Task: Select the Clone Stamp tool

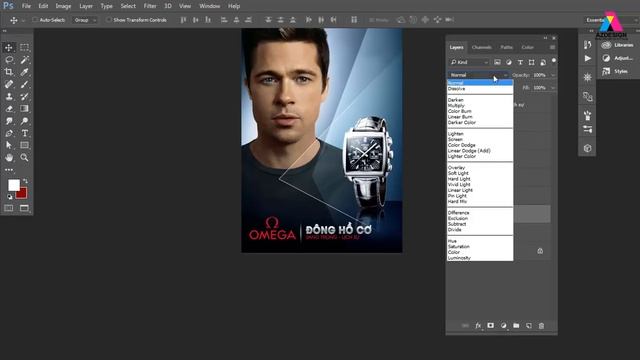Action: pyautogui.click(x=9, y=96)
